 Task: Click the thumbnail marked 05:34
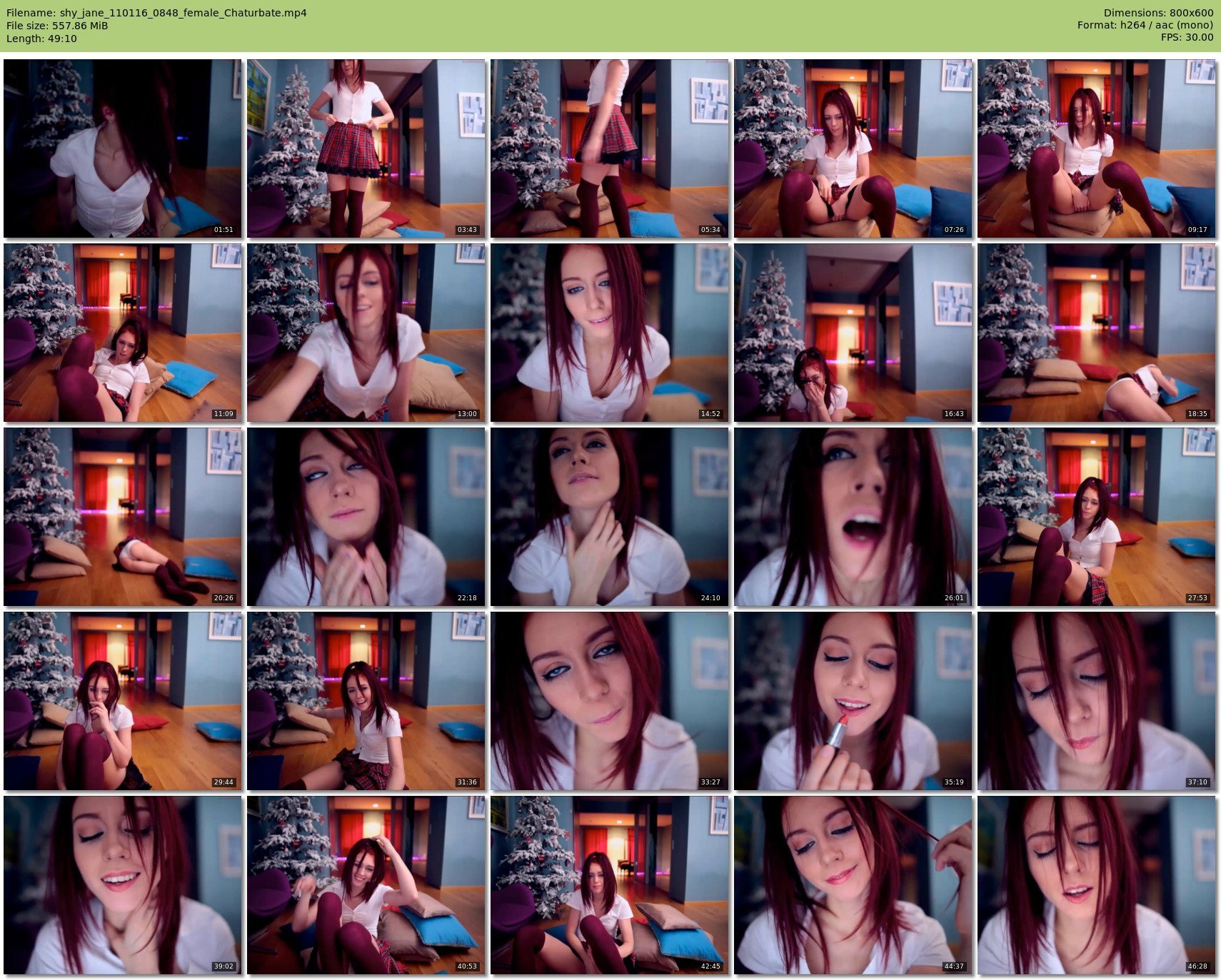[610, 148]
